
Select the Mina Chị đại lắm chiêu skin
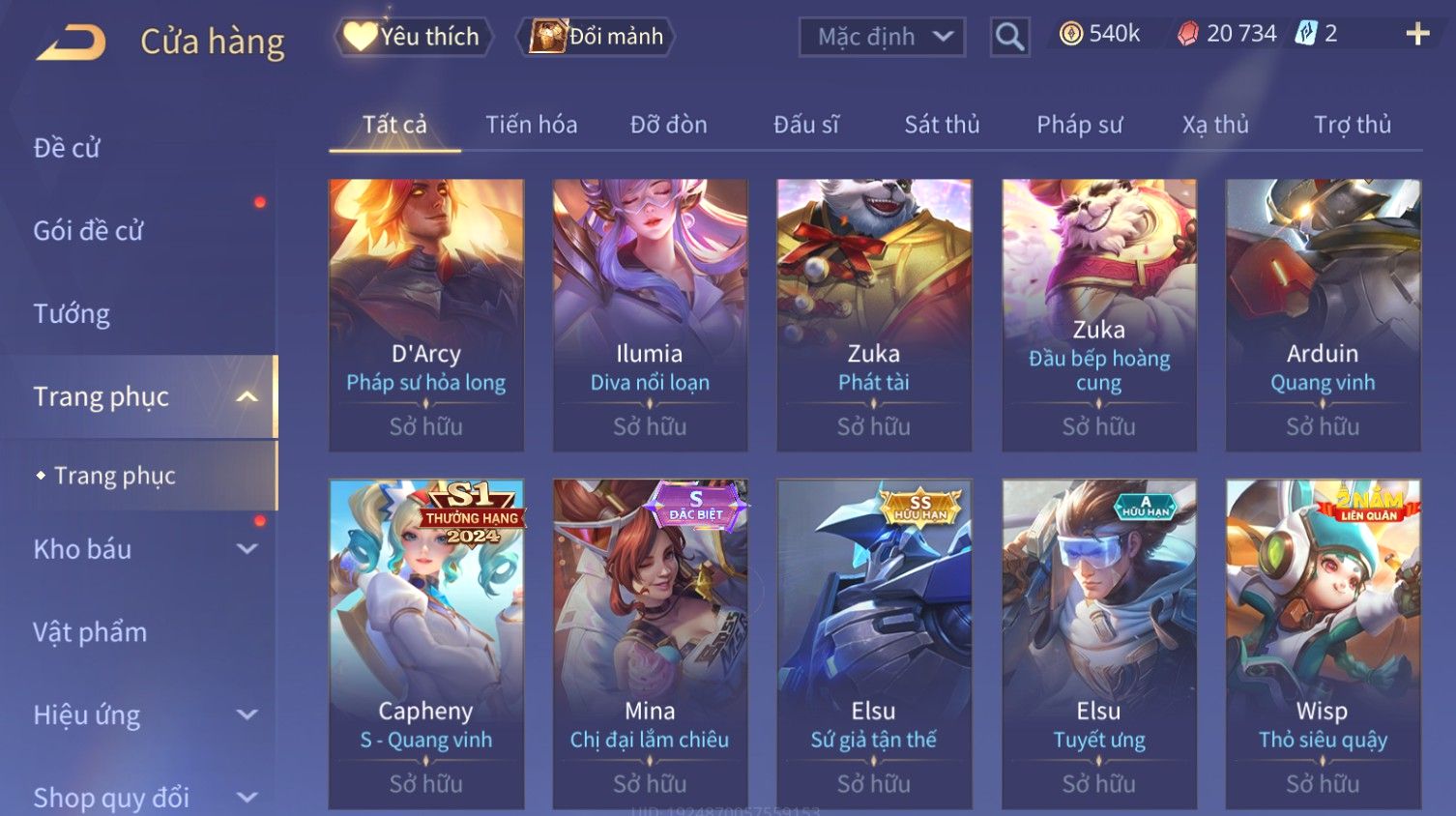(650, 644)
